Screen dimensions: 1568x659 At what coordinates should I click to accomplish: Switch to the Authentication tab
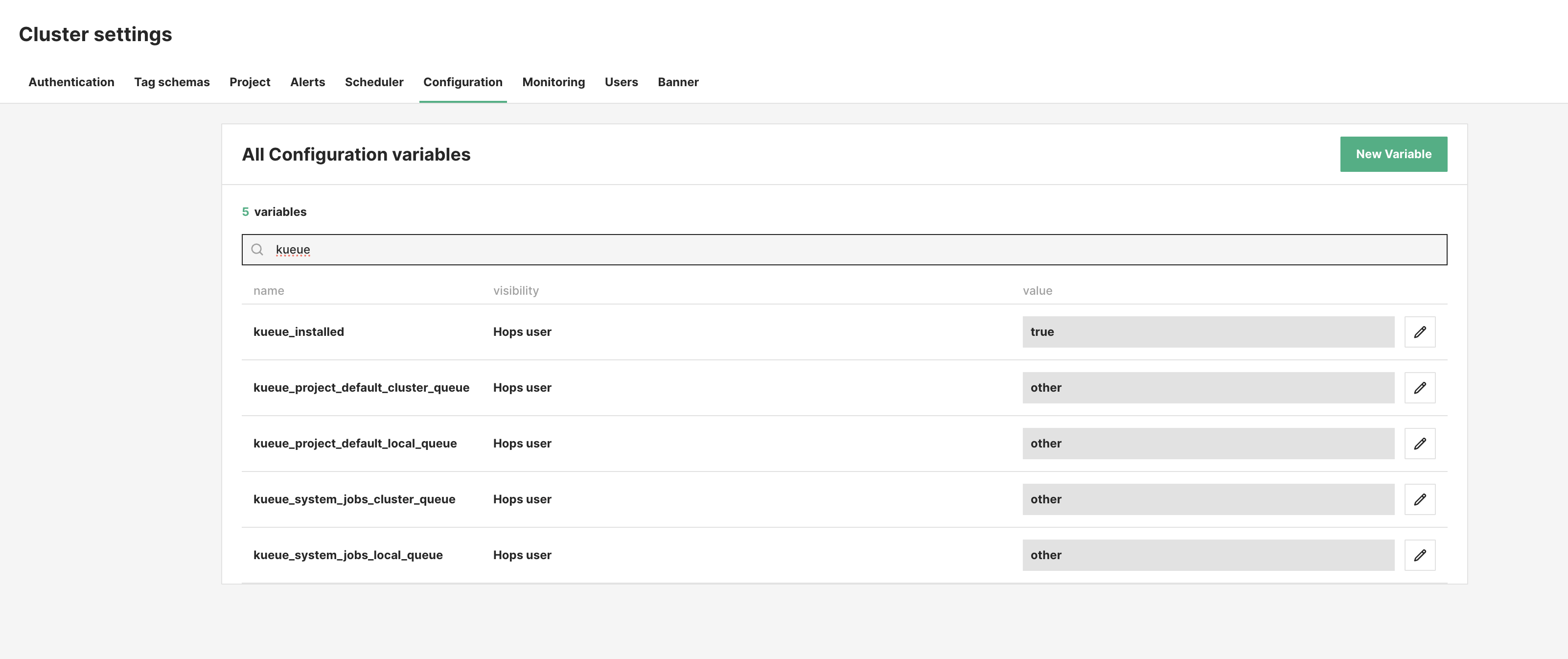coord(71,82)
